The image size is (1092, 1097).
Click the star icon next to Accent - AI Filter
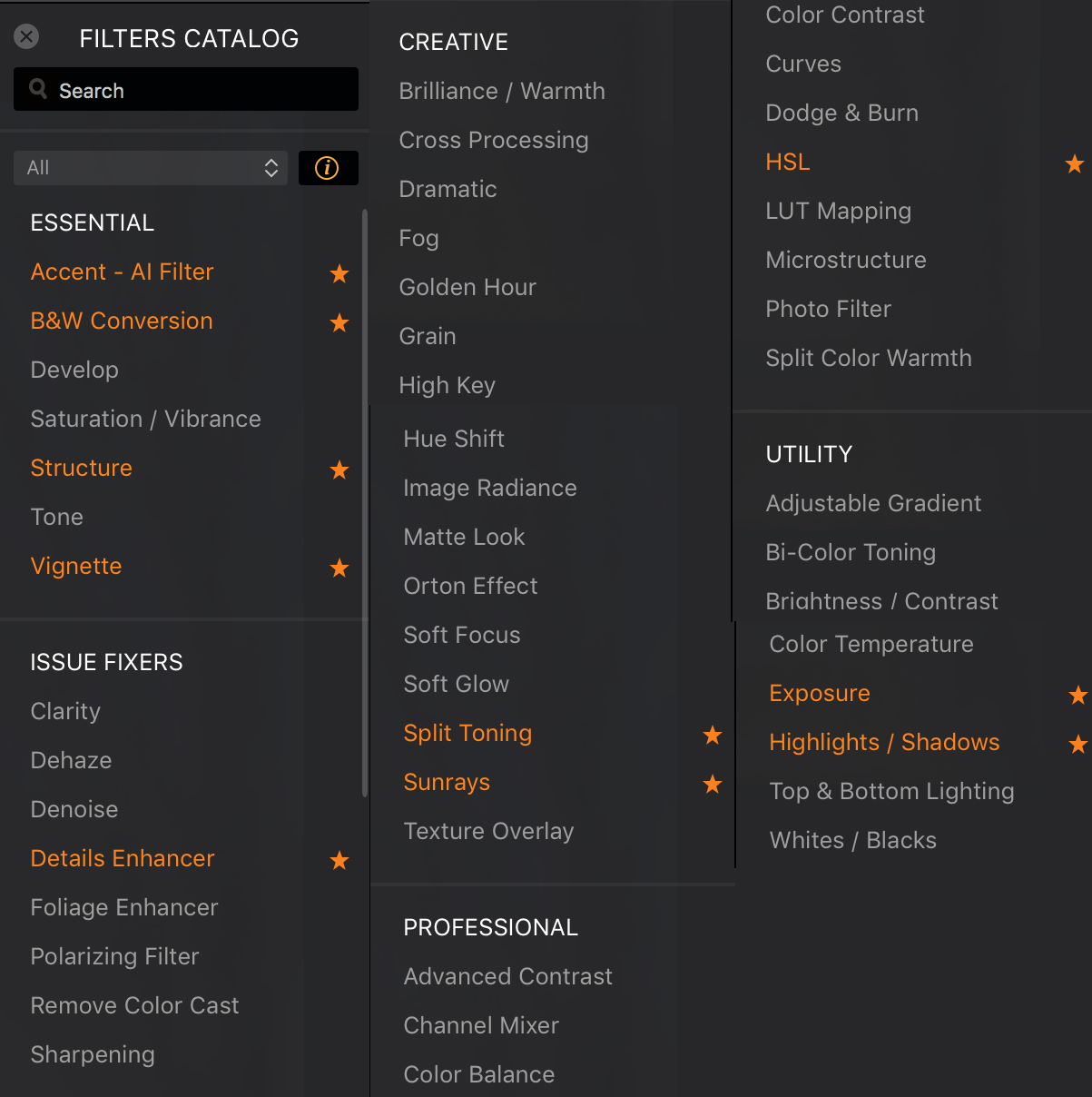339,273
